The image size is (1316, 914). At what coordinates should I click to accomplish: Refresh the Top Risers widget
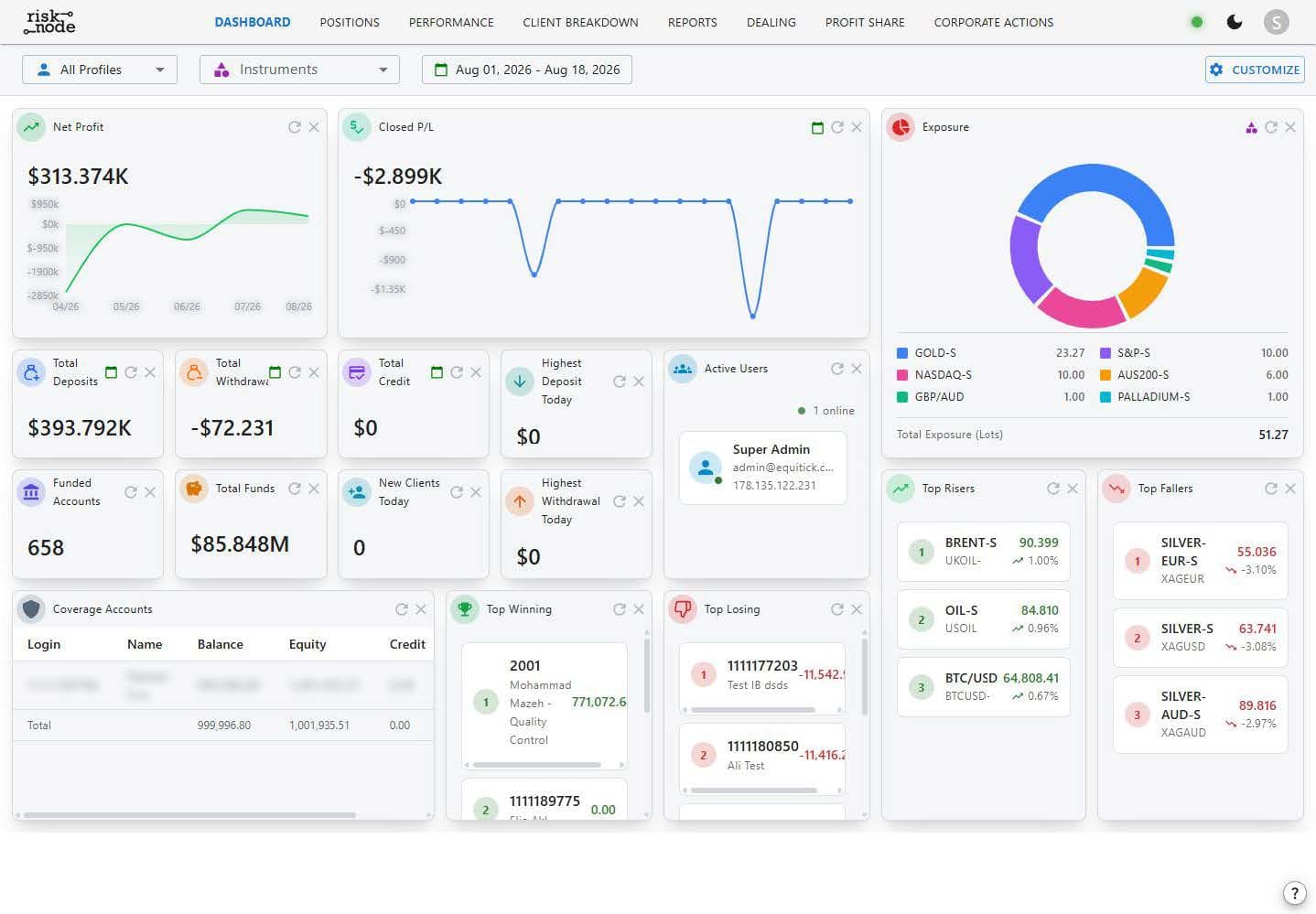click(x=1053, y=489)
